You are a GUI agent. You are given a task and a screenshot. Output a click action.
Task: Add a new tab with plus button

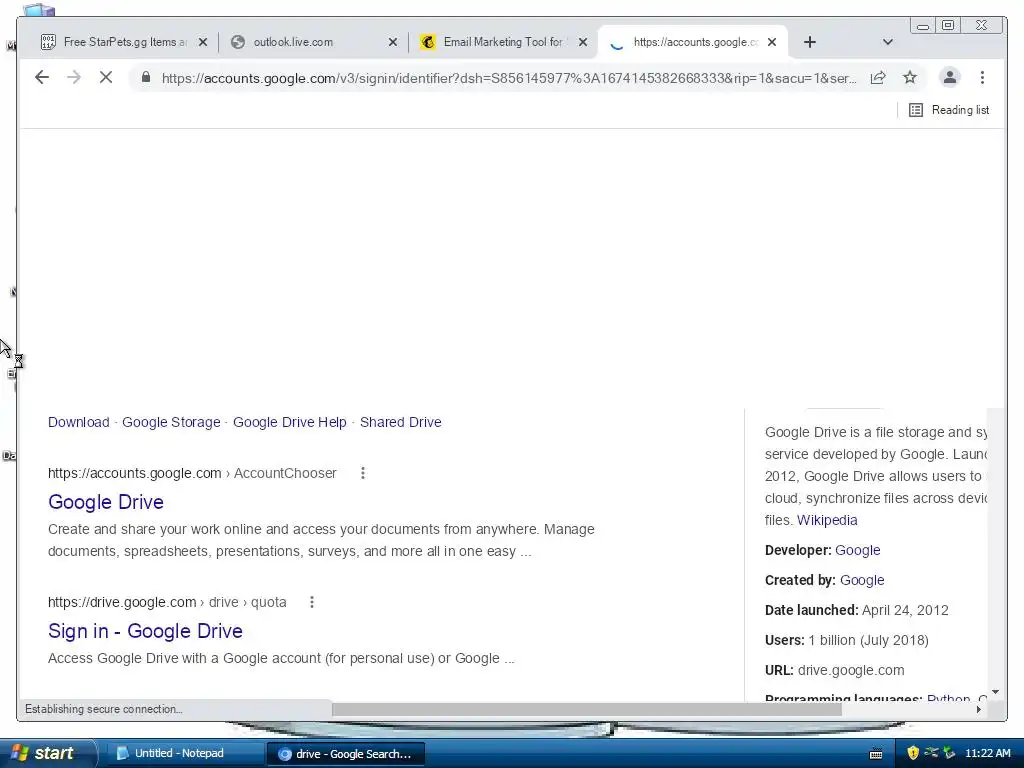tap(810, 42)
